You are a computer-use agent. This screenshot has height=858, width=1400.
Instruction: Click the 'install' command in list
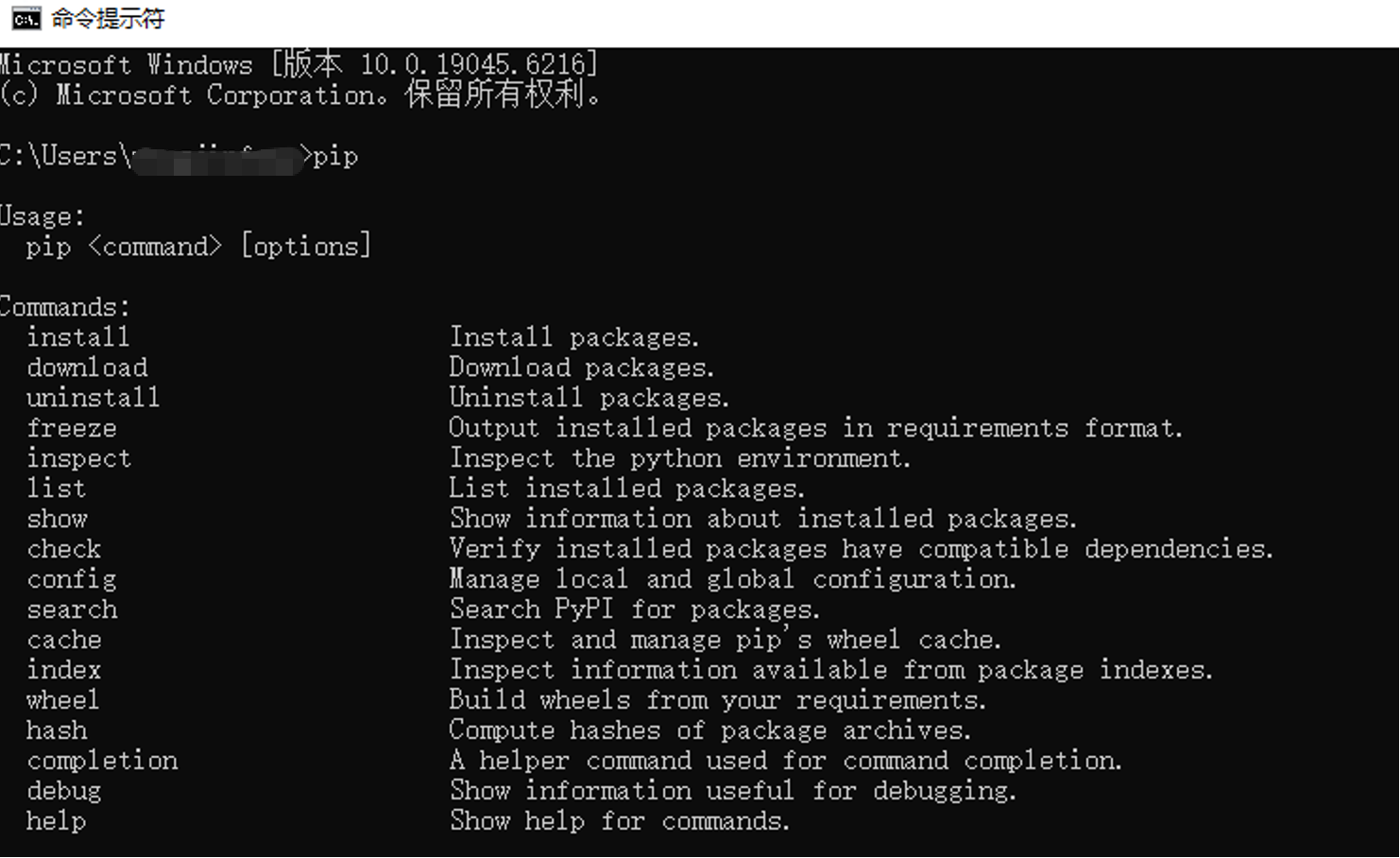(x=77, y=337)
